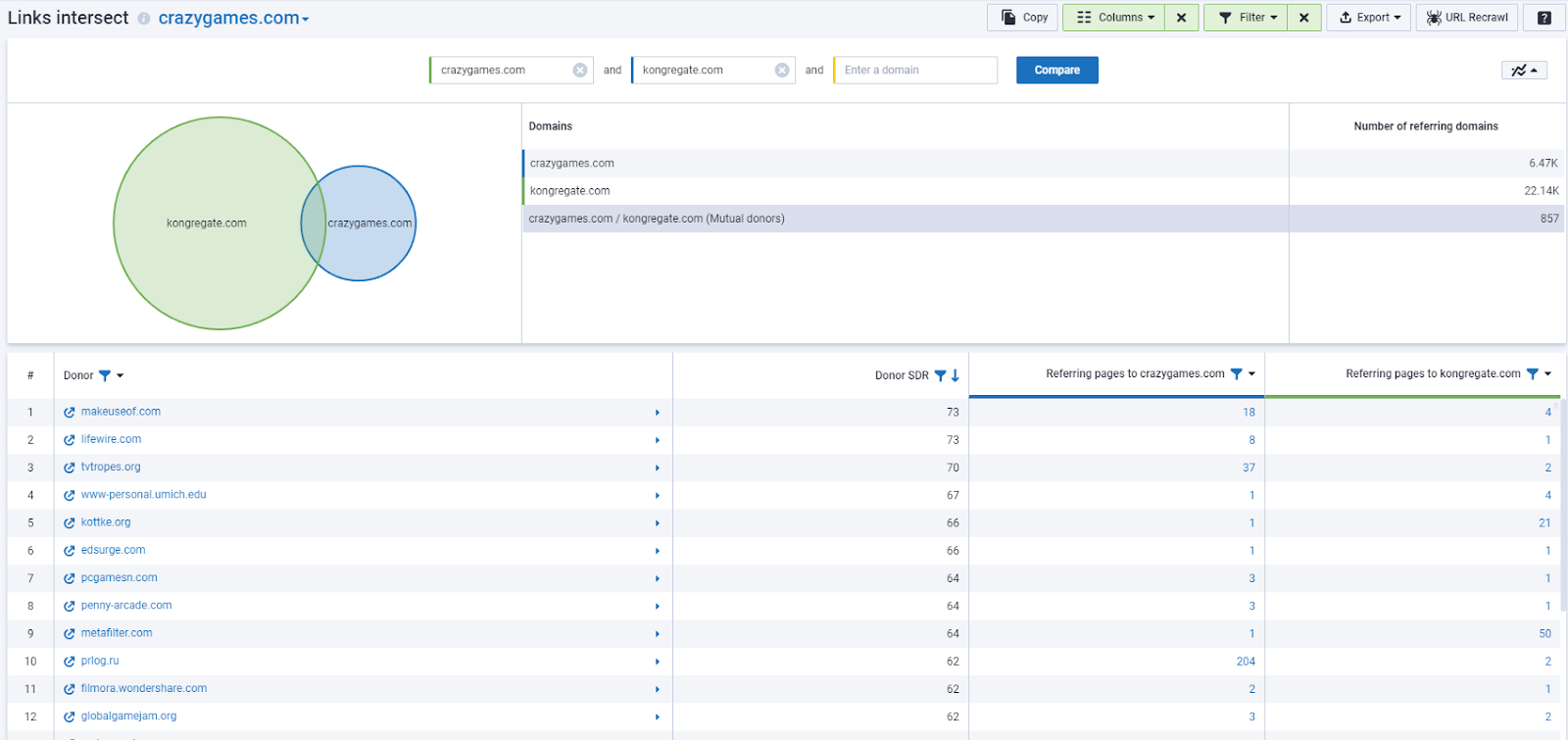Viewport: 1568px width, 740px height.
Task: Open tvtropes.org's 37 referring pages to crazygames.com
Action: click(1249, 468)
